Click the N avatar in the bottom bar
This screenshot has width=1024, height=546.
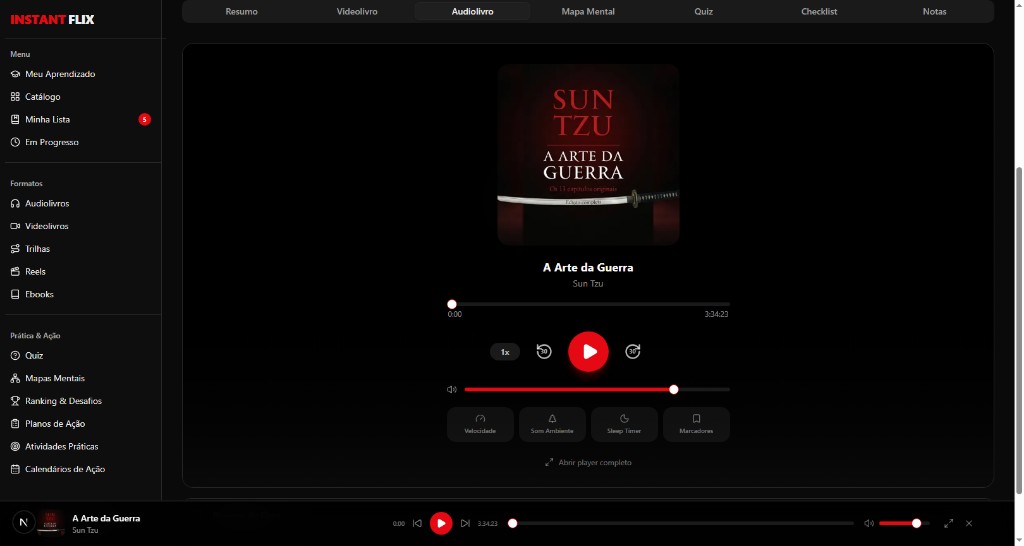[24, 522]
